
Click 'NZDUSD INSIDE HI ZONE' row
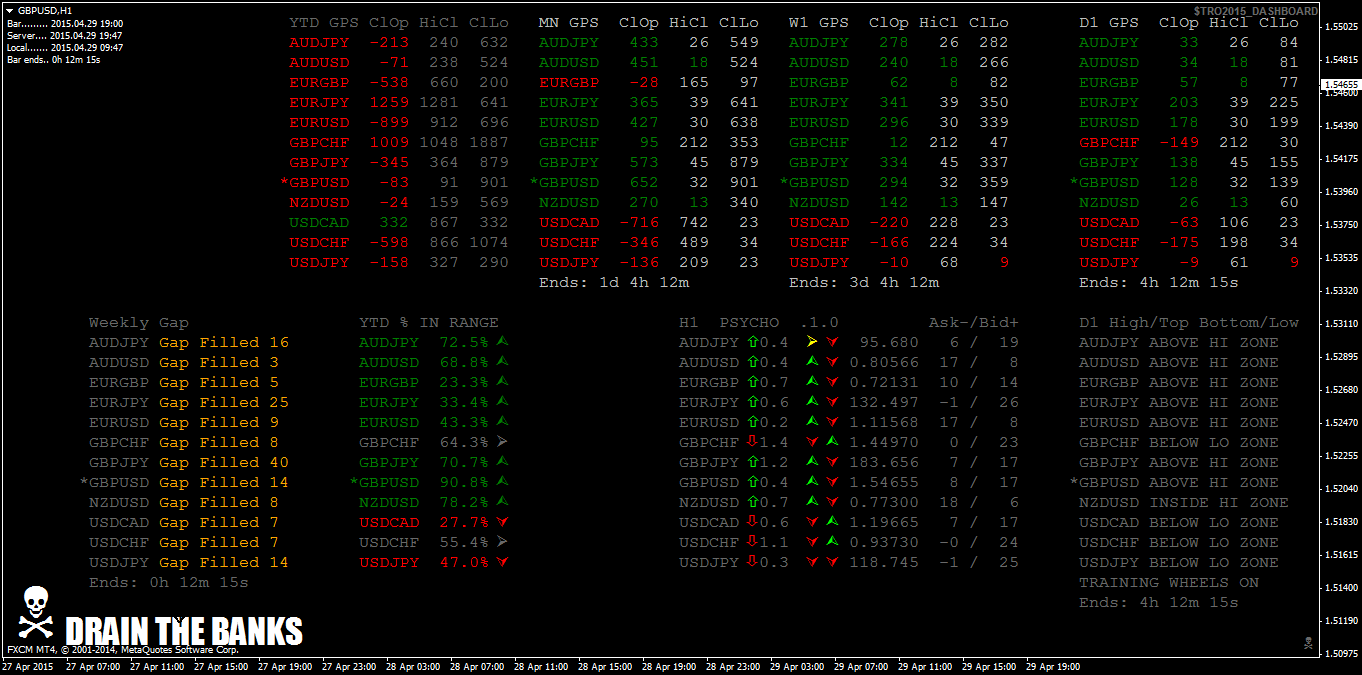coord(1184,502)
